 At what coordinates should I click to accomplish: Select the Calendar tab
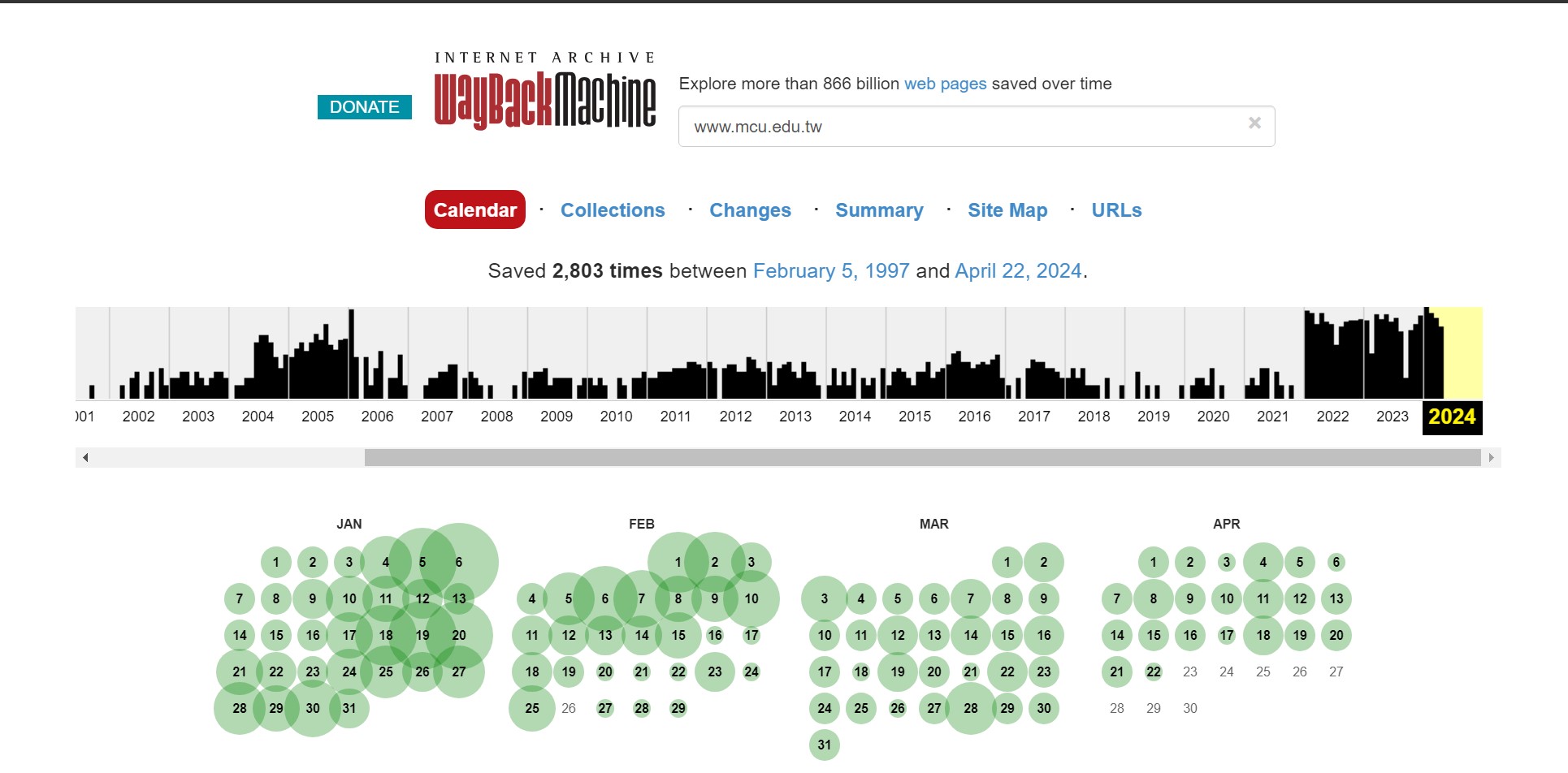click(475, 210)
